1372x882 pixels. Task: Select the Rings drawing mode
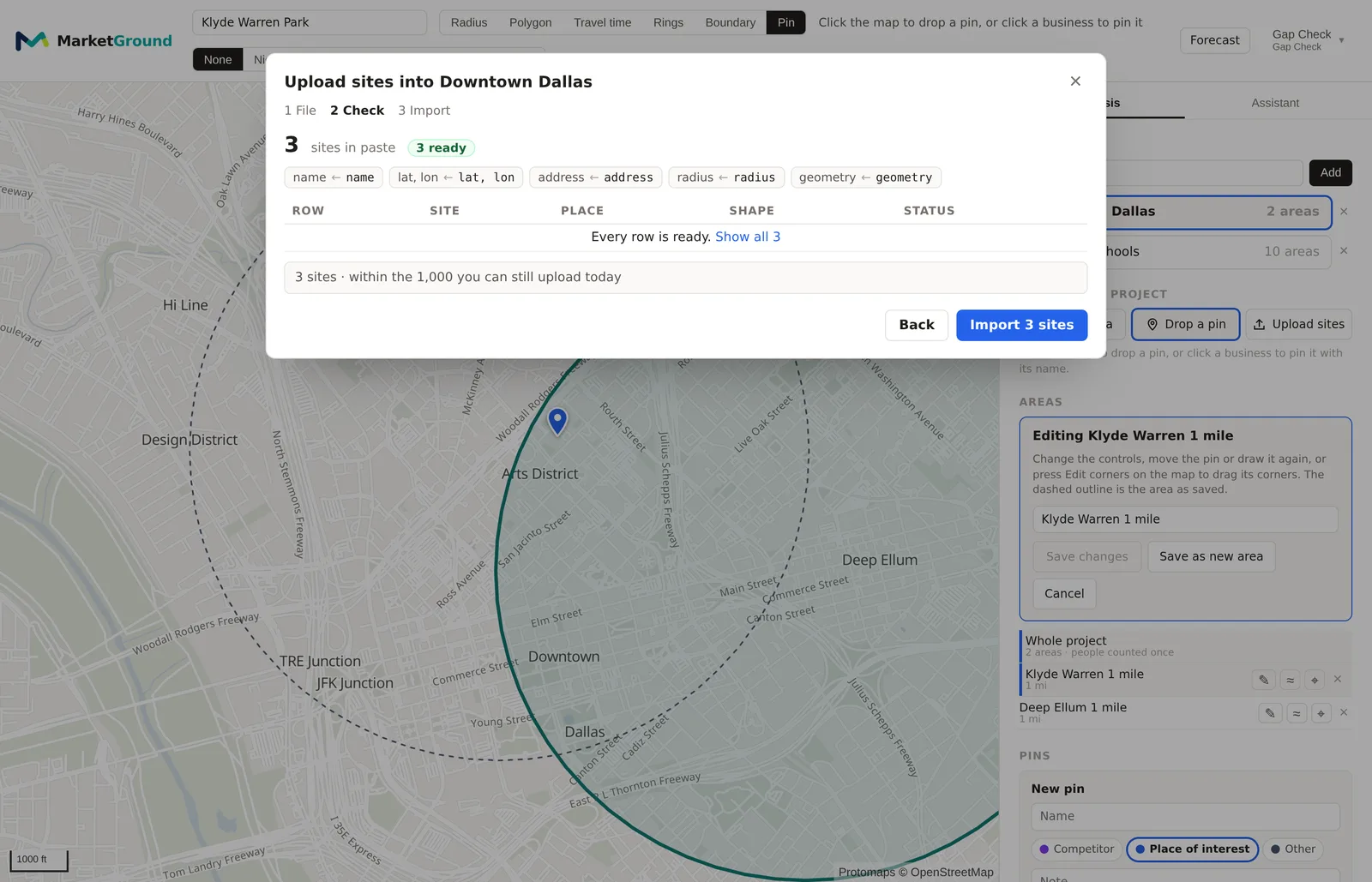coord(668,22)
